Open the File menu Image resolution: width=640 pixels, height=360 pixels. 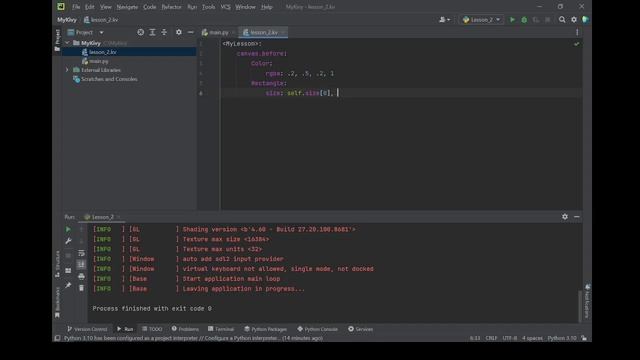[x=76, y=7]
